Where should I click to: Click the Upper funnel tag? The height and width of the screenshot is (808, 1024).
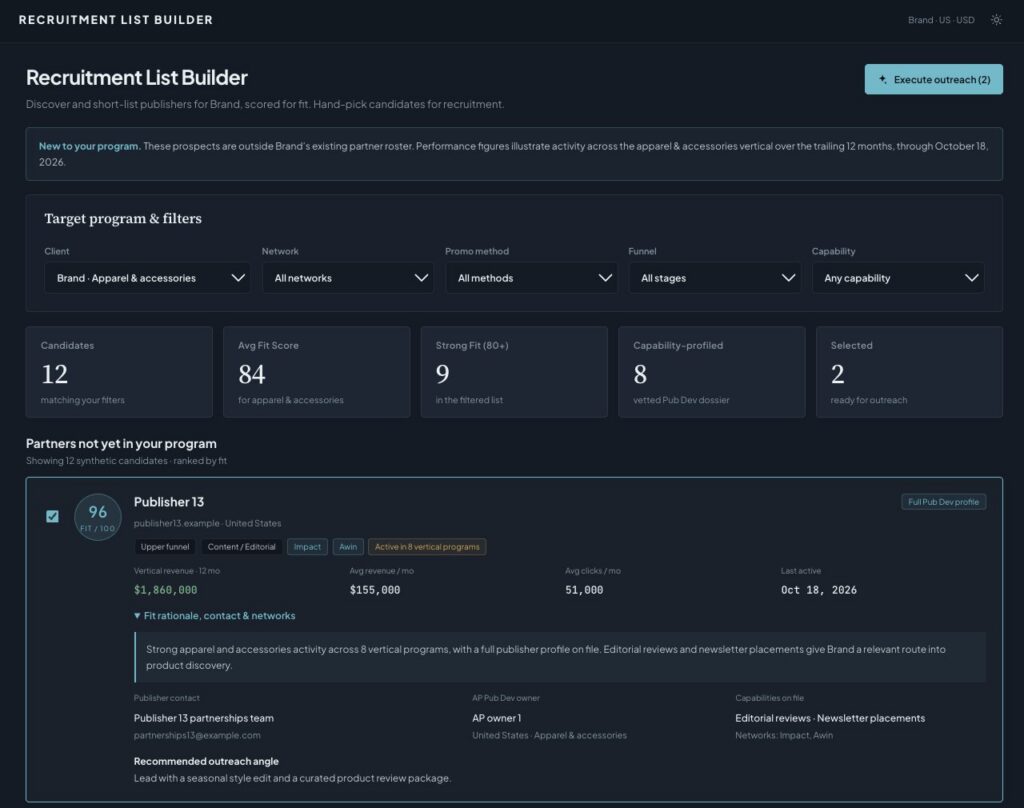click(165, 547)
